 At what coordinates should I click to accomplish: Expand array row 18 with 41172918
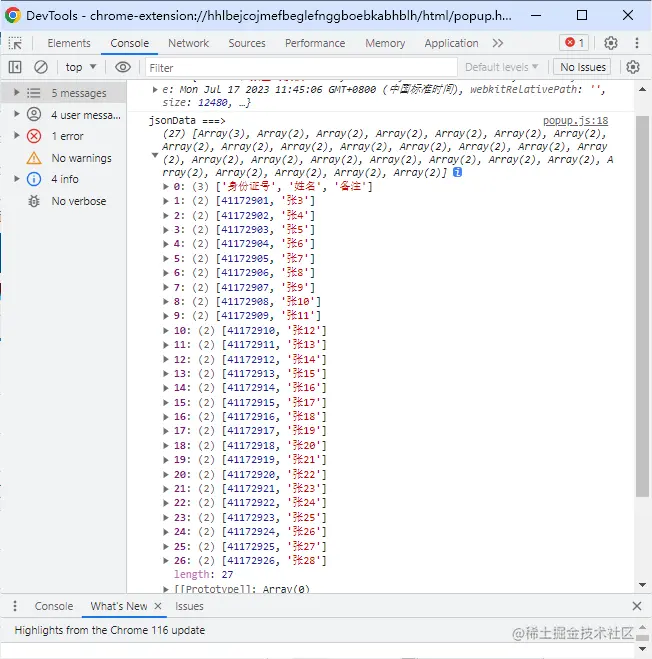166,445
